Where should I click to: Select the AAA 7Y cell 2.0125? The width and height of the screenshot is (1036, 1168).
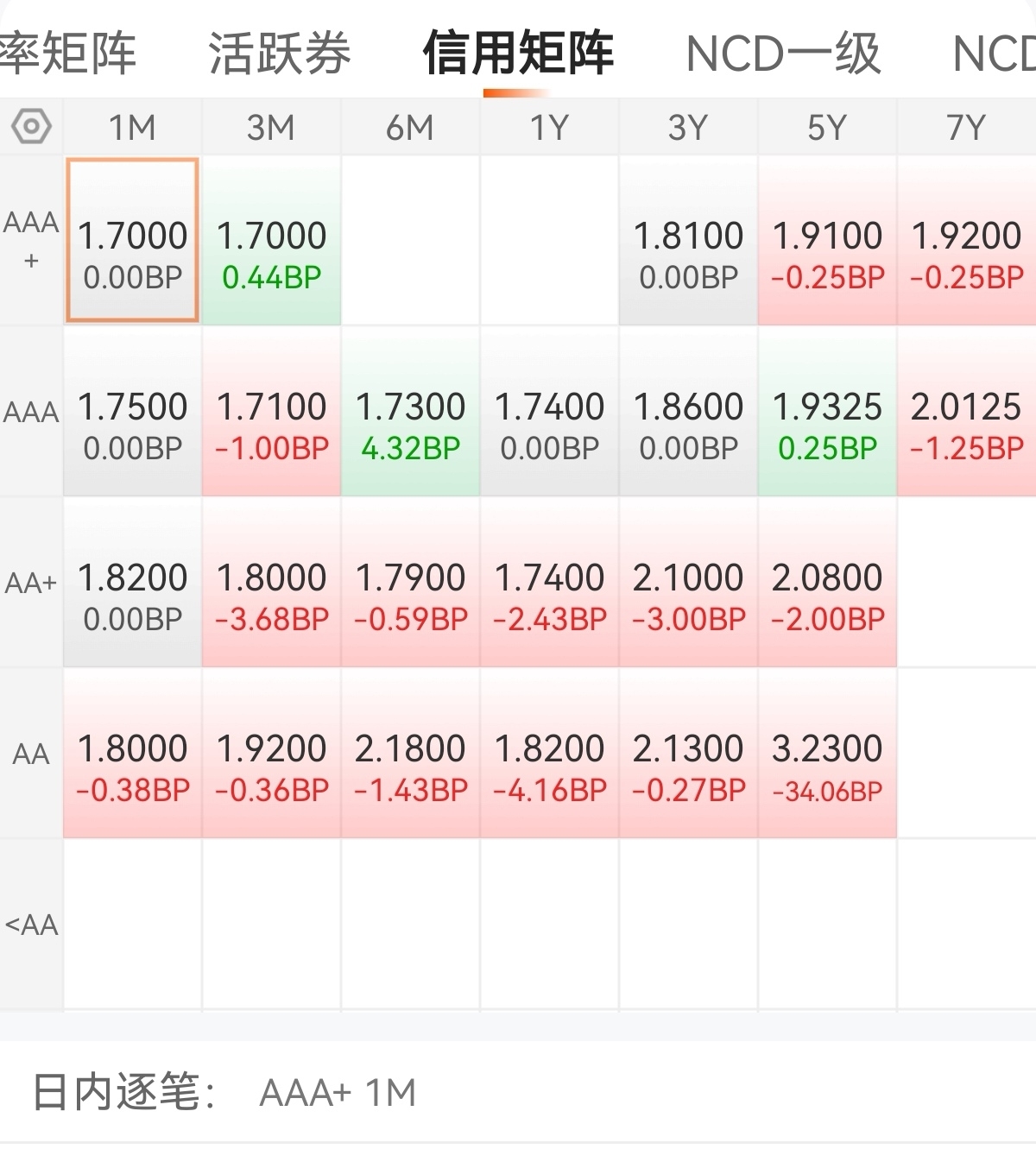[967, 412]
